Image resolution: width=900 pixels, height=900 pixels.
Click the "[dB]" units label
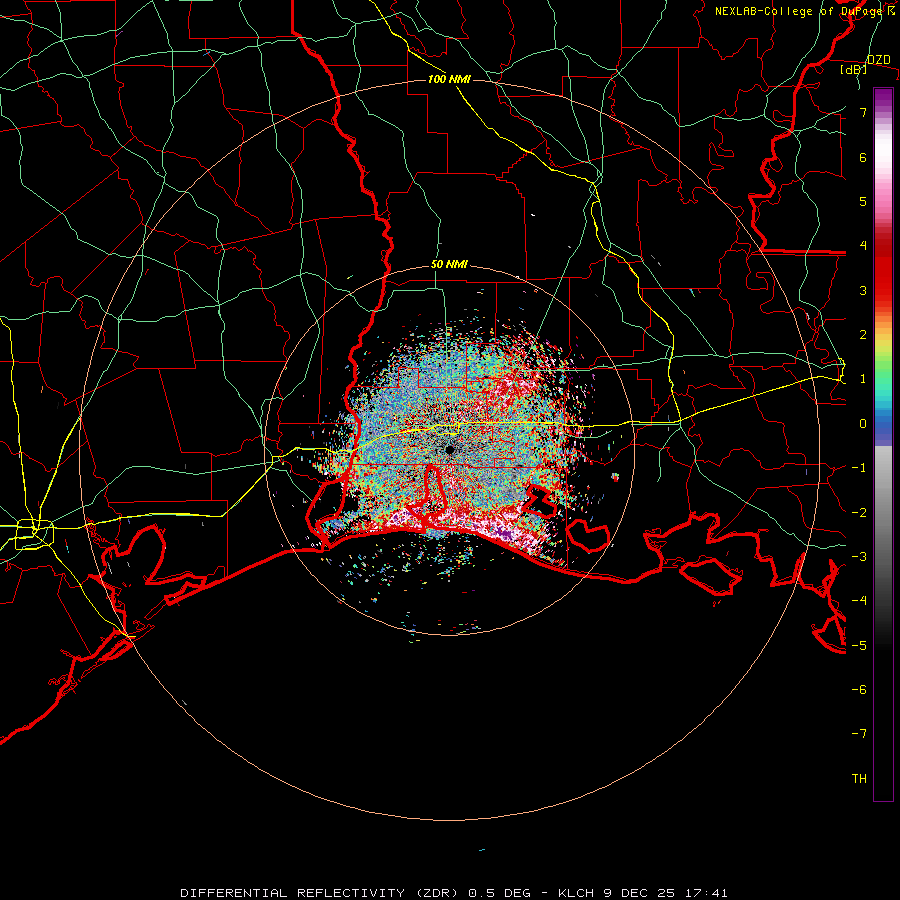point(854,69)
